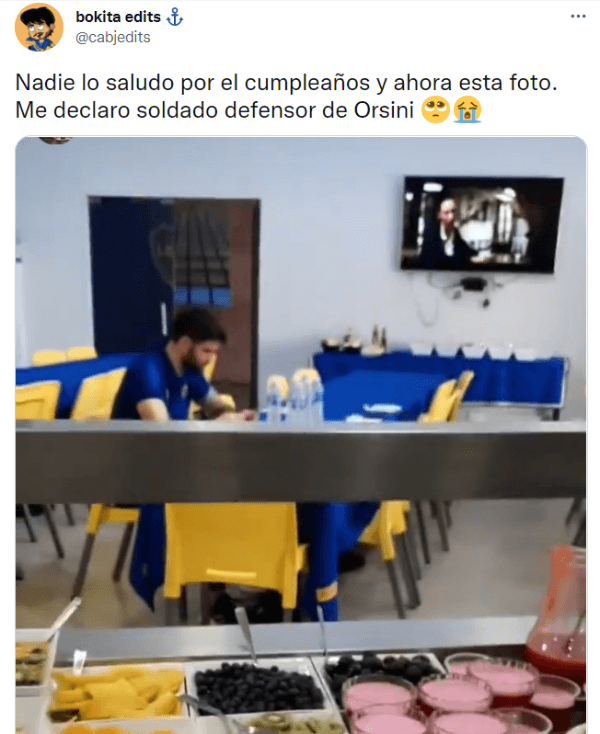Open the attached photo of the dining room
600x734 pixels.
coord(301,435)
